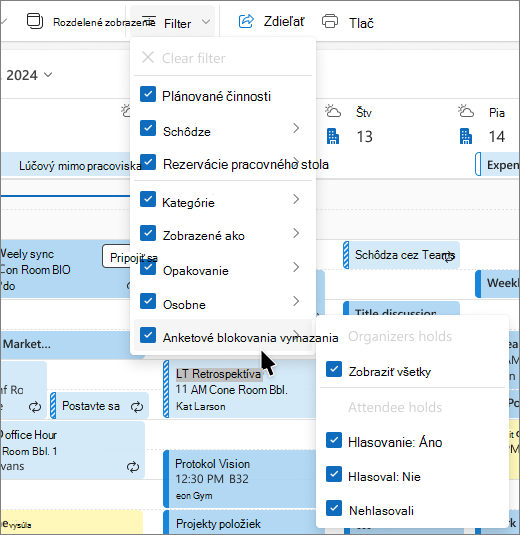Viewport: 520px width, 535px height.
Task: Select the Štv 13 day header
Action: click(364, 125)
